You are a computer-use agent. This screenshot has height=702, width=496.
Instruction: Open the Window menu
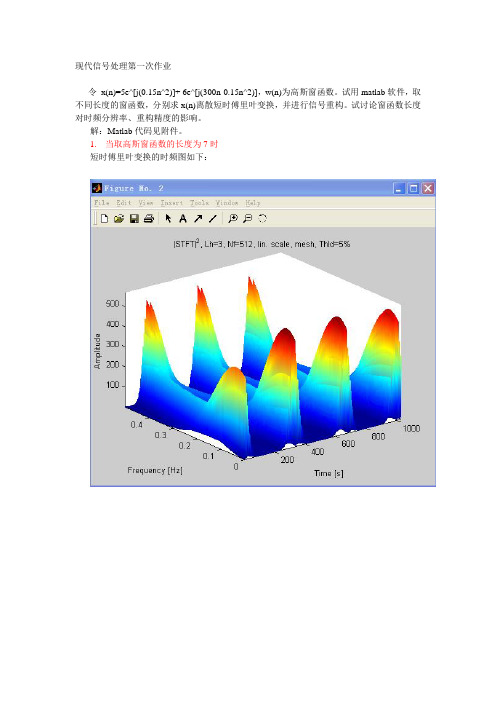227,203
